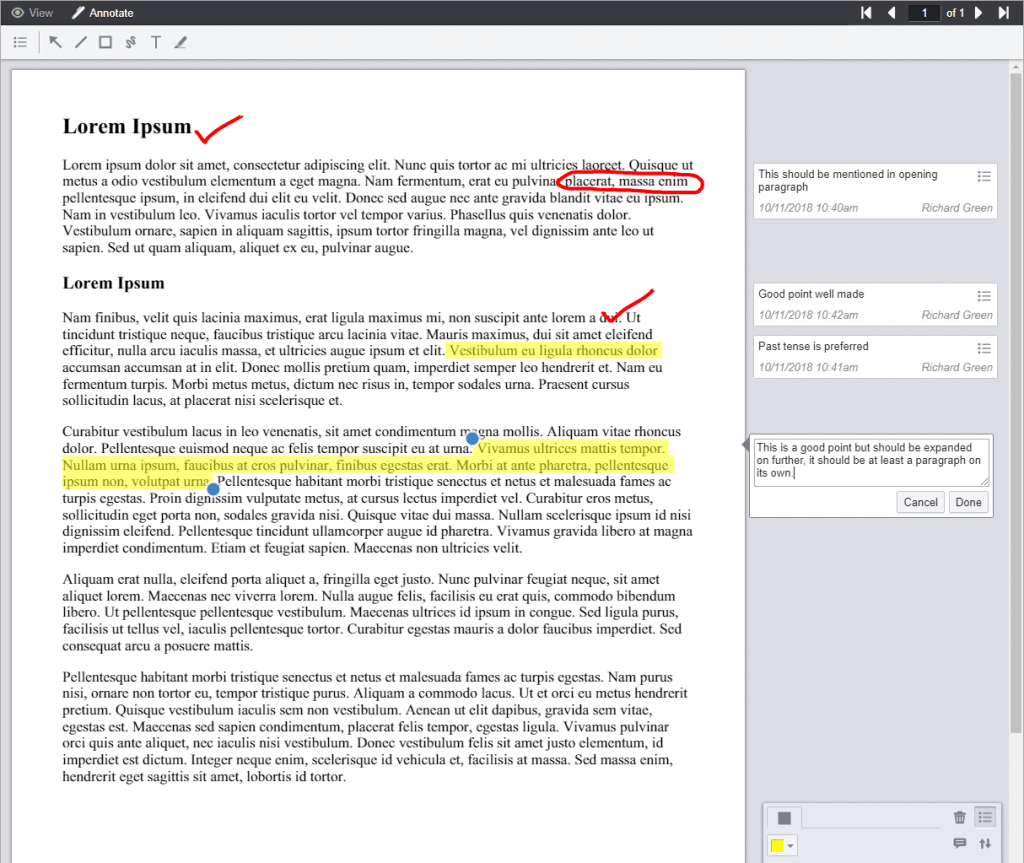The image size is (1024, 863).
Task: Go to the first page
Action: coord(867,12)
